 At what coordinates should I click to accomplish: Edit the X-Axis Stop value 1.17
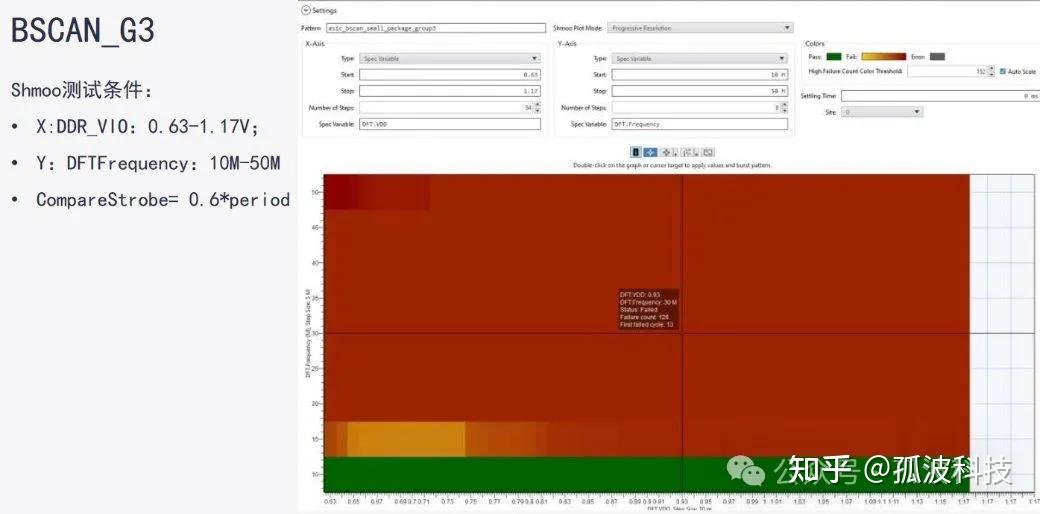450,91
